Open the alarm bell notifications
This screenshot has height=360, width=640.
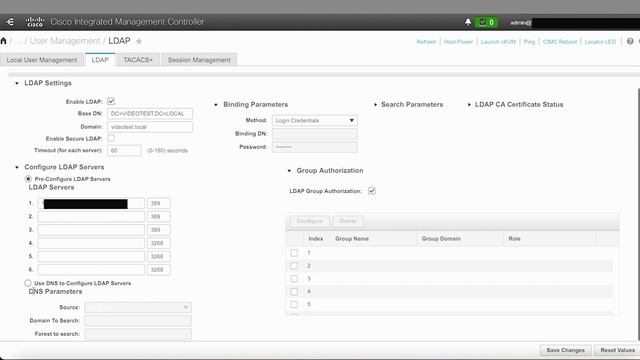pyautogui.click(x=468, y=22)
